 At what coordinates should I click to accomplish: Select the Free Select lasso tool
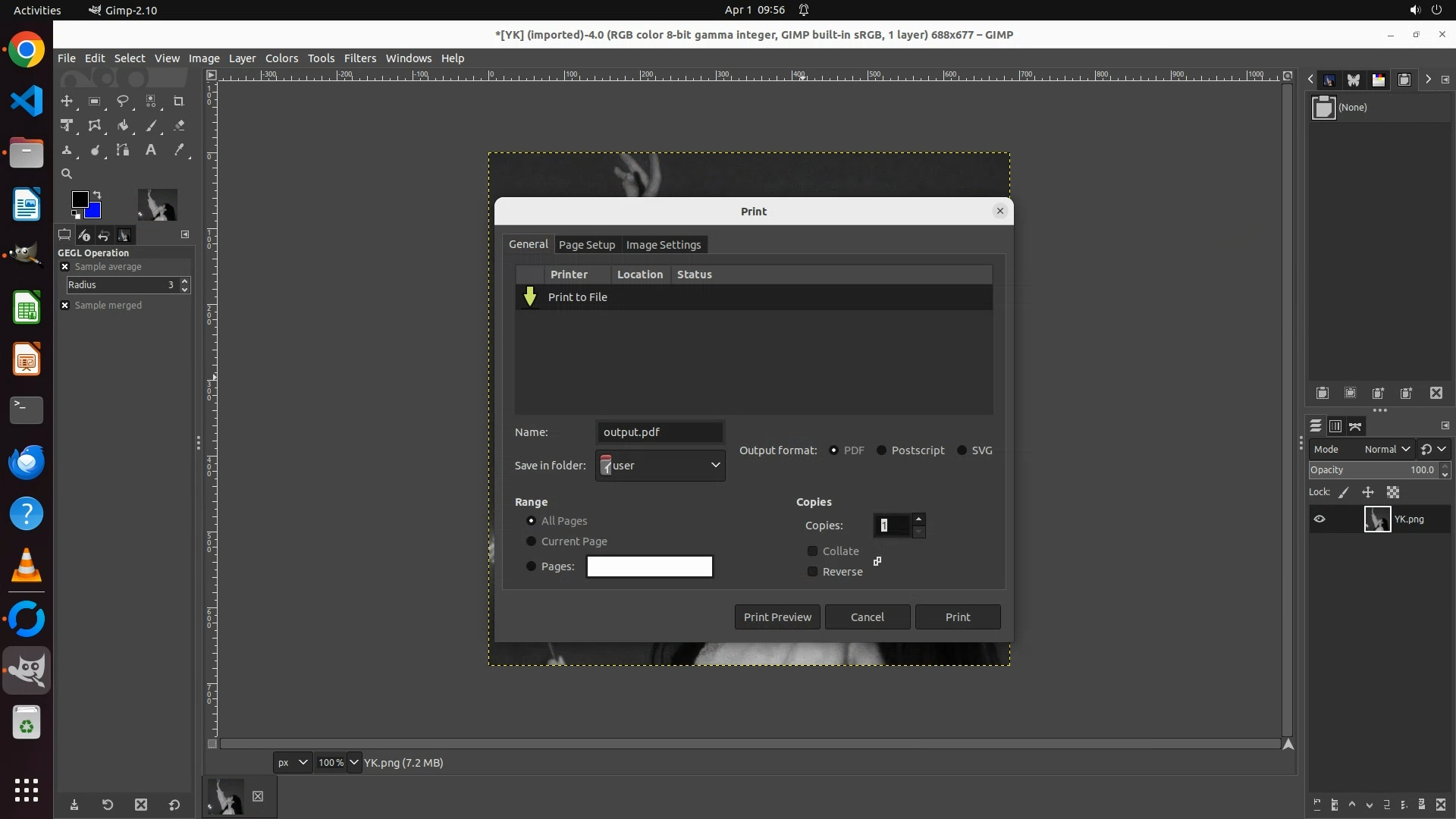click(x=122, y=101)
